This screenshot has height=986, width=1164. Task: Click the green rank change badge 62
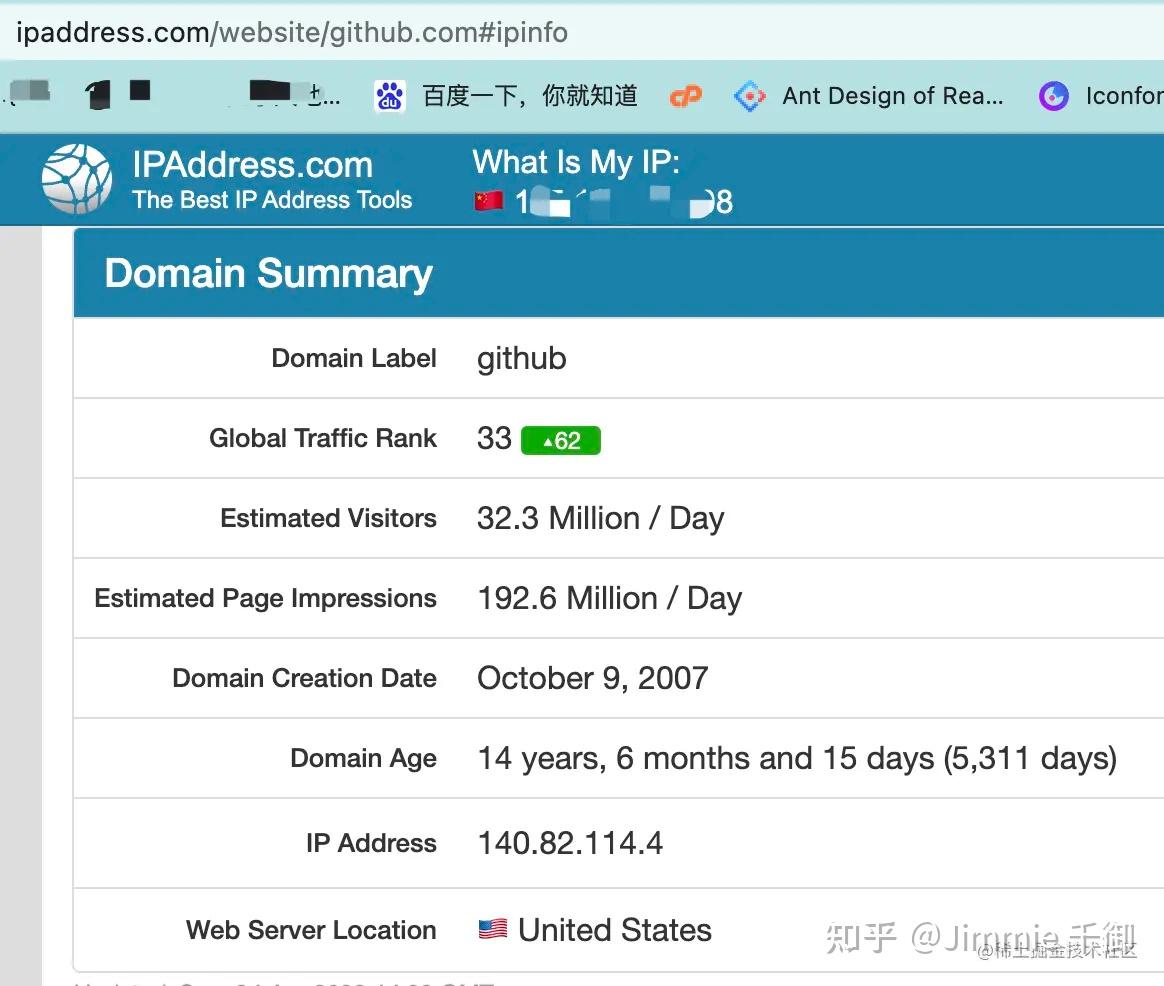(x=560, y=440)
